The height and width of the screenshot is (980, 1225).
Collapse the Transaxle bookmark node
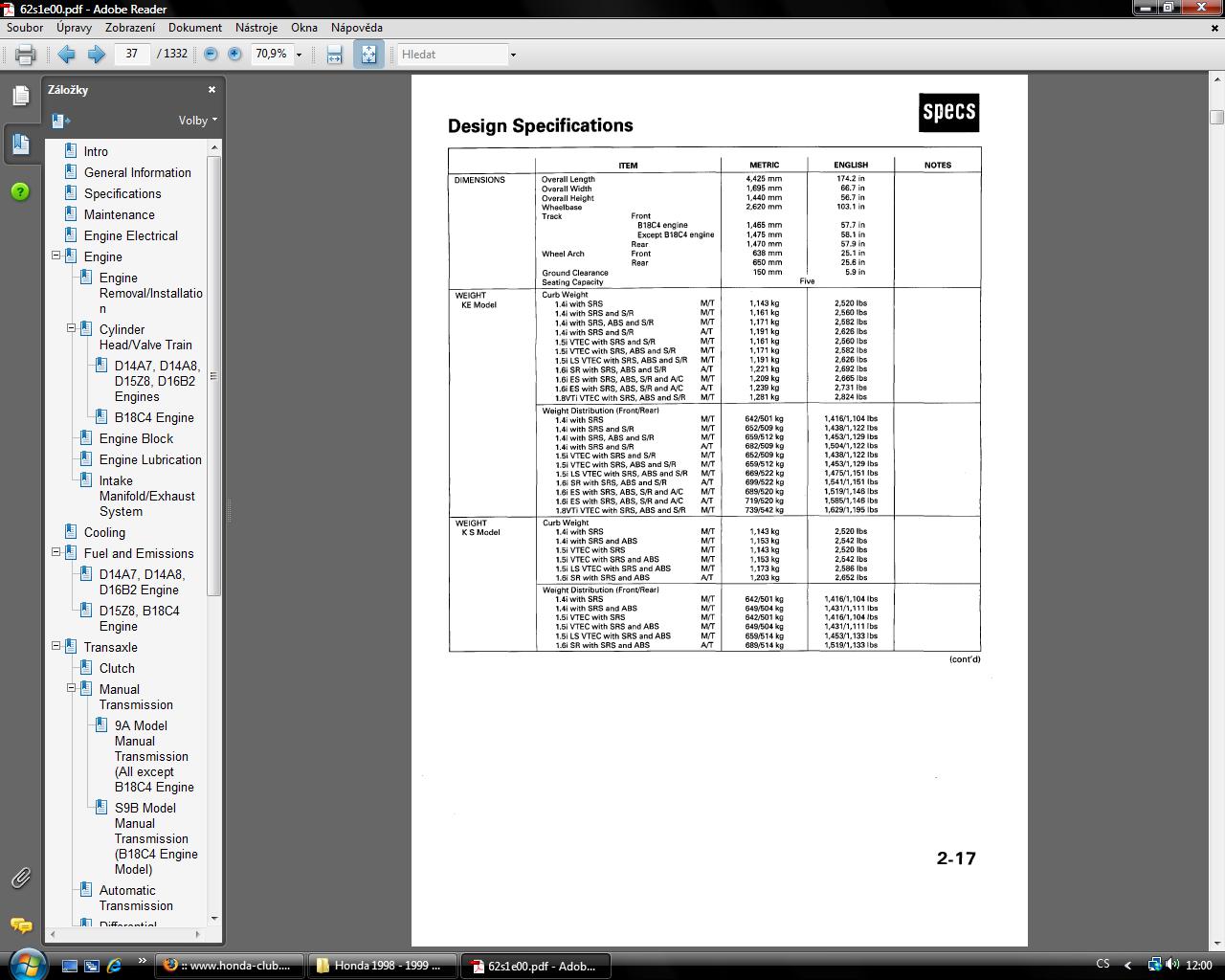point(56,647)
